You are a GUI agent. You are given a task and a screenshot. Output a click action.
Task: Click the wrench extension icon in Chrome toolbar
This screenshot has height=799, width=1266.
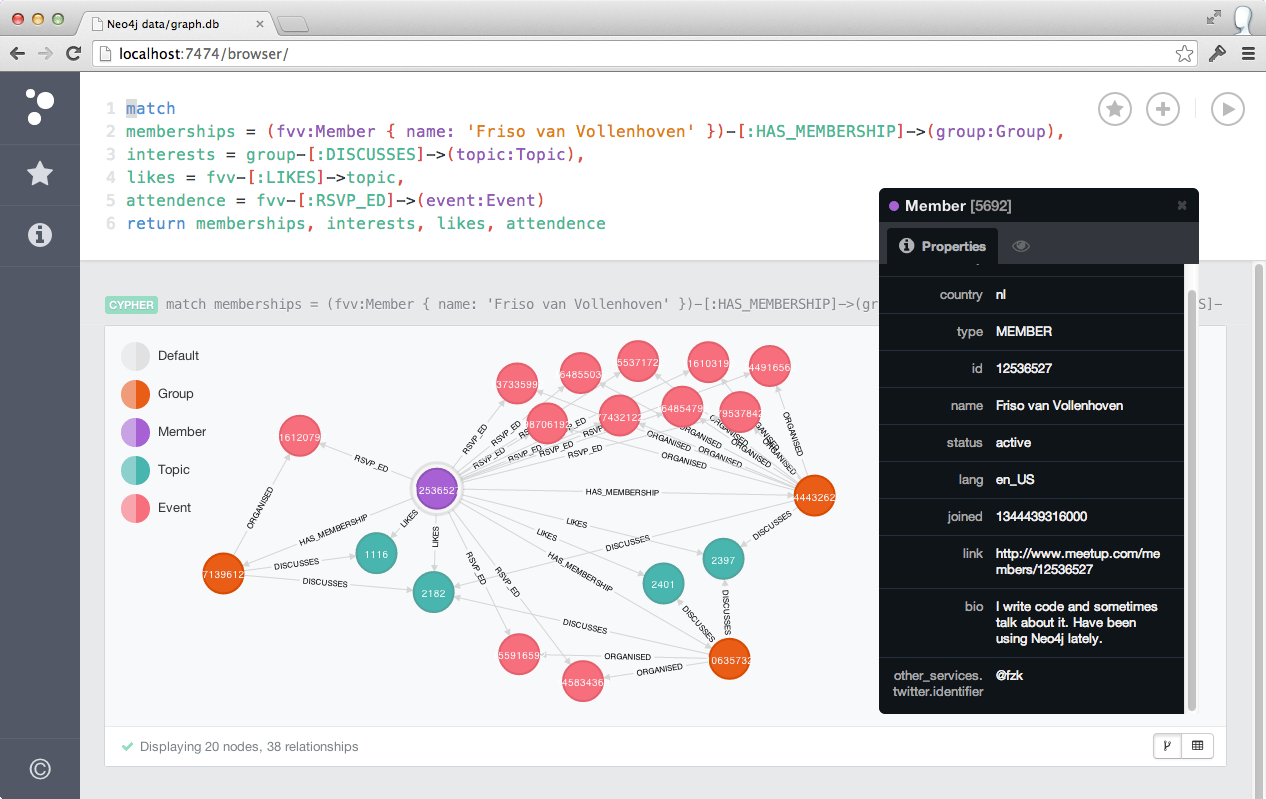(1218, 54)
